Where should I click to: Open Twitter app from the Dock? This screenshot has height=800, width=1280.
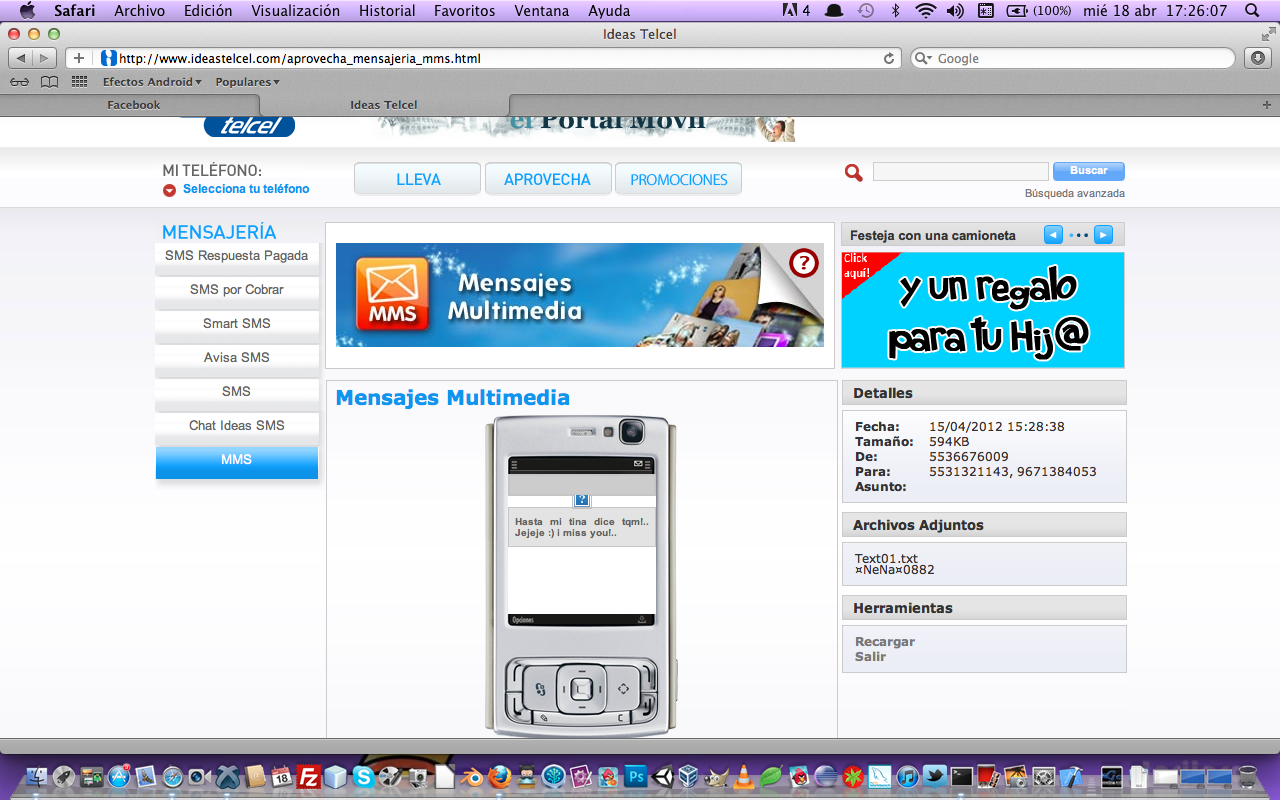(x=934, y=776)
